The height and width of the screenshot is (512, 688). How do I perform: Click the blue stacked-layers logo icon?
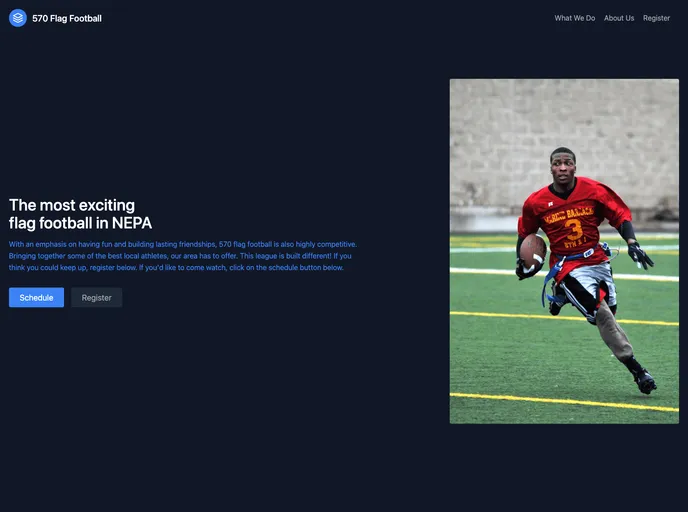[18, 18]
